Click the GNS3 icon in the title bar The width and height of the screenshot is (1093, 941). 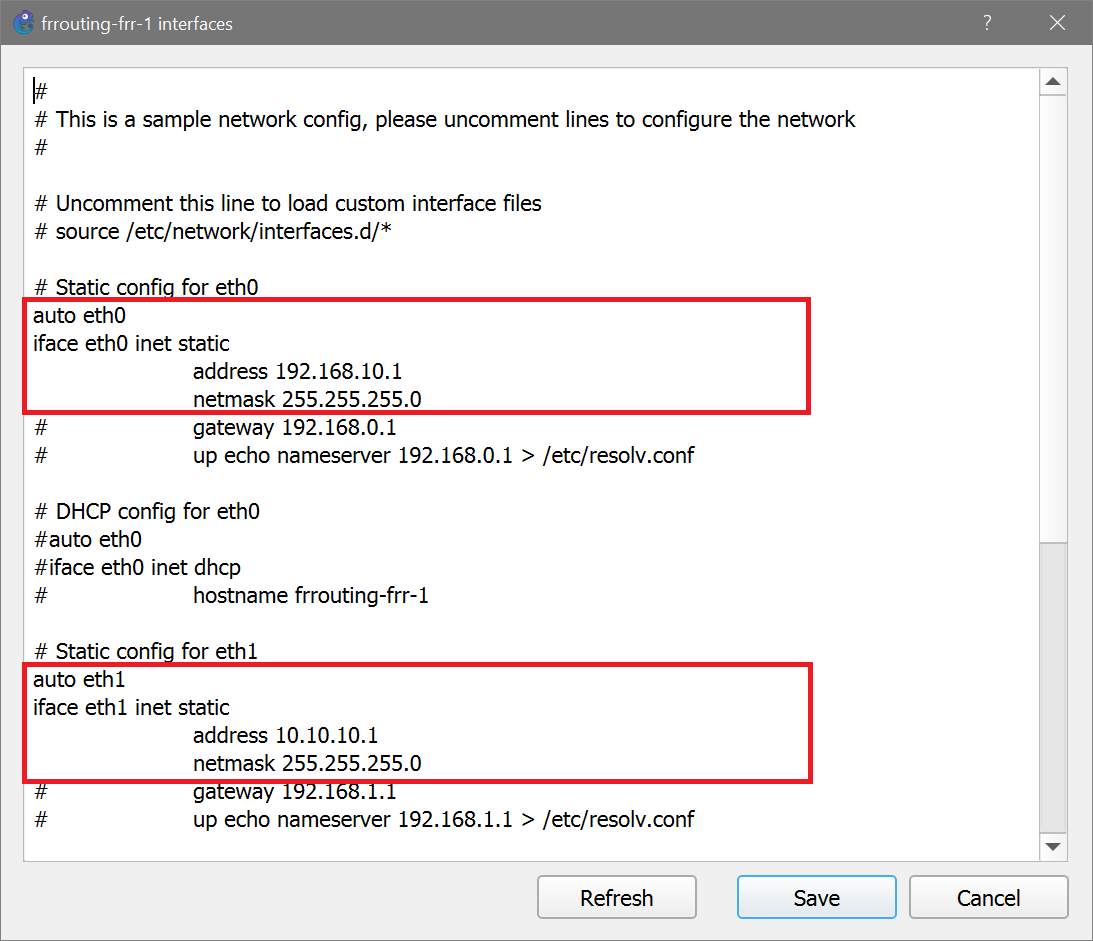point(22,22)
